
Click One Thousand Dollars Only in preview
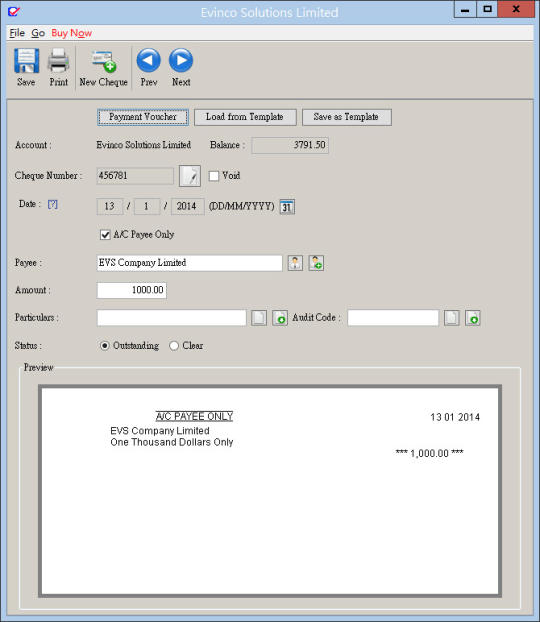pos(171,442)
